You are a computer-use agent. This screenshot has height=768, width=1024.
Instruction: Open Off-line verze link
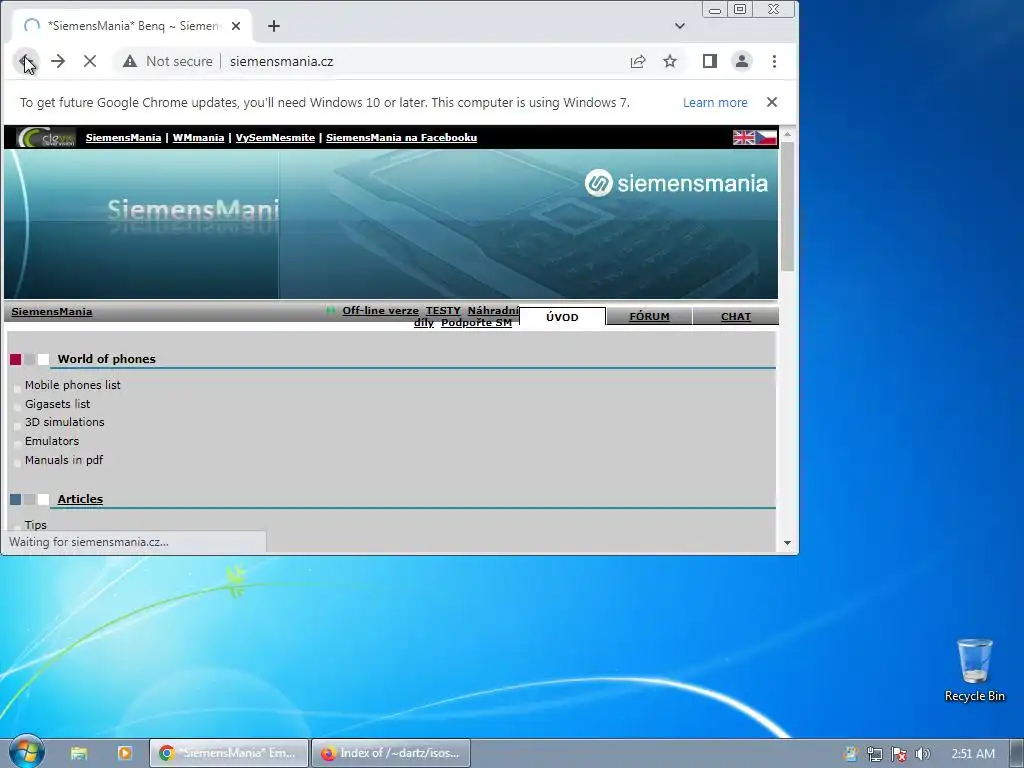point(381,311)
